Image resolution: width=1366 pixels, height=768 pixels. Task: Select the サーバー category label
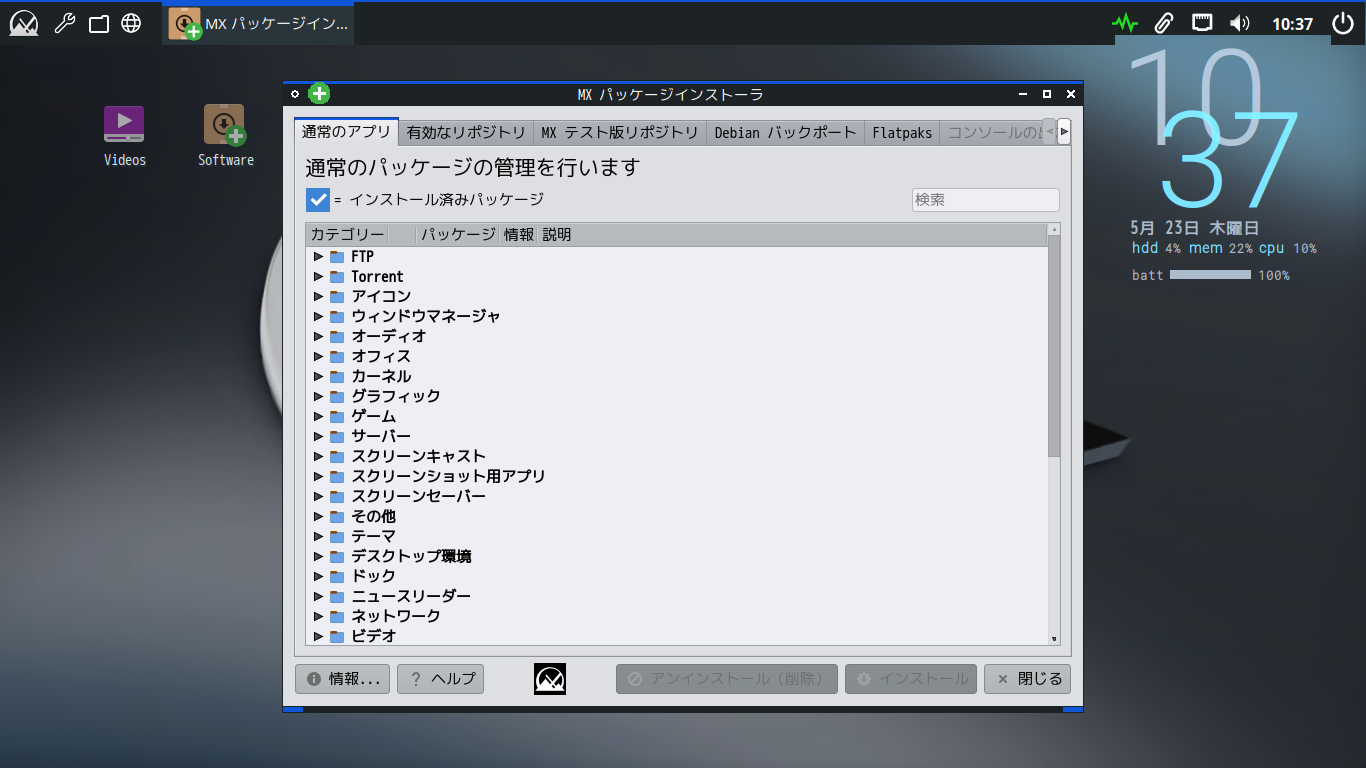381,436
